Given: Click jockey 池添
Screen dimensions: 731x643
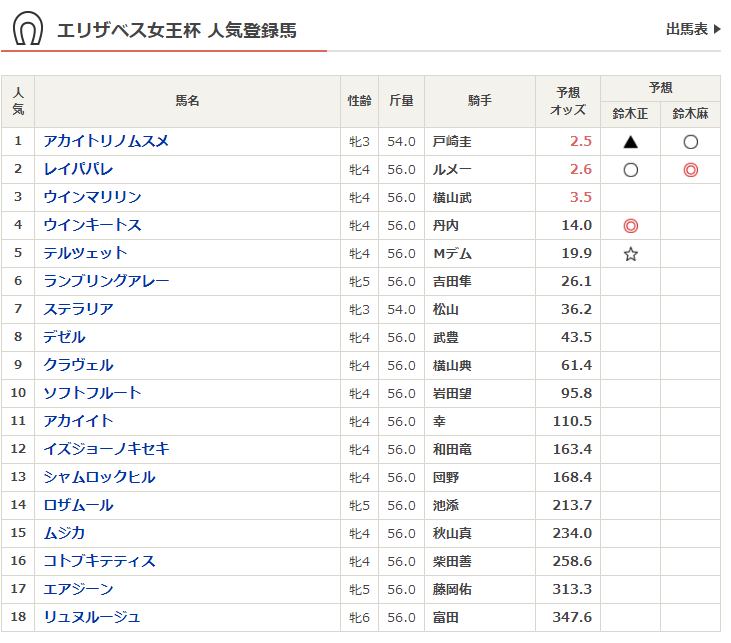Looking at the screenshot, I should click(446, 505).
